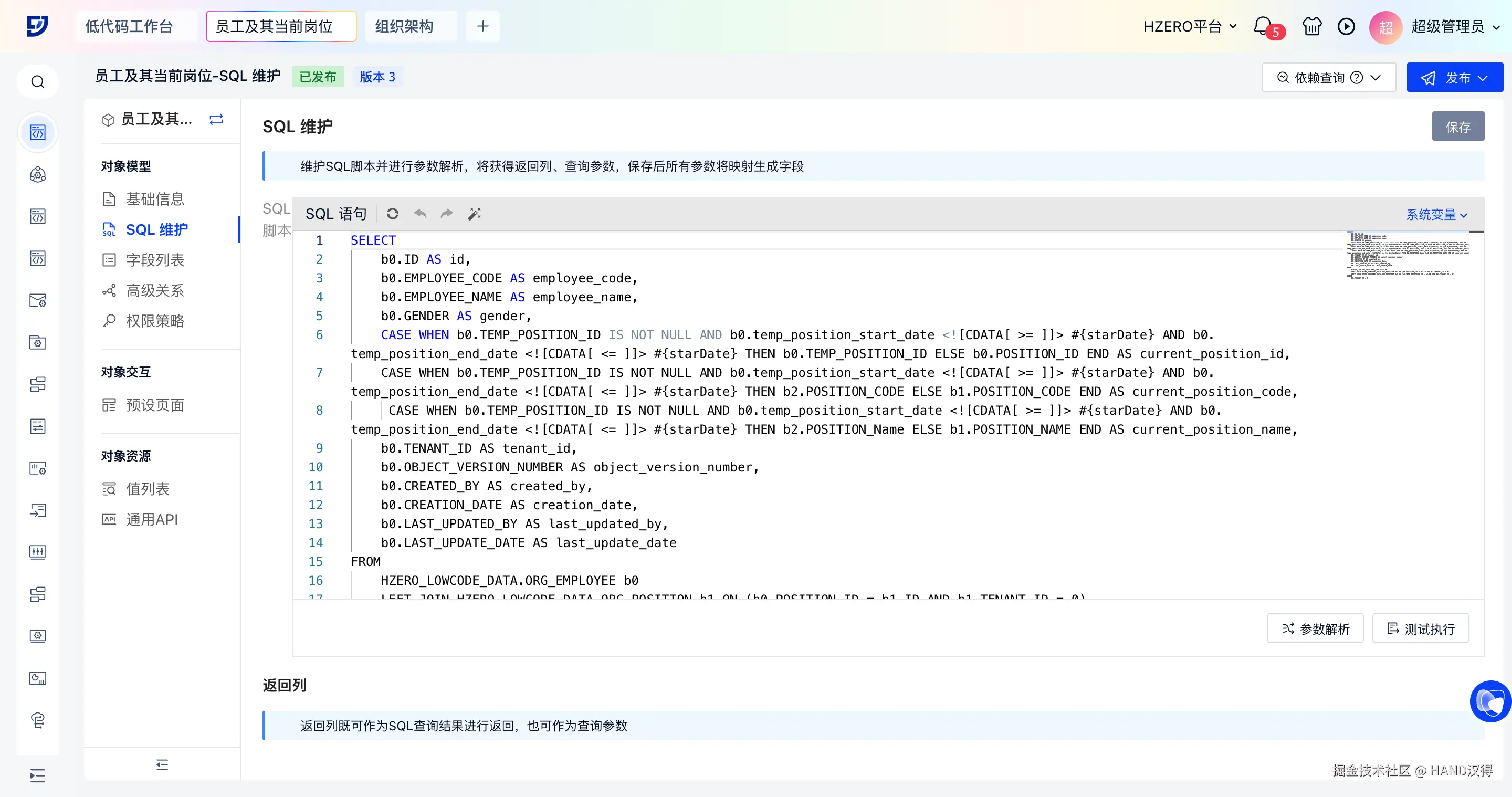Select 字段列表 in object model menu
Viewport: 1512px width, 797px height.
click(x=155, y=260)
